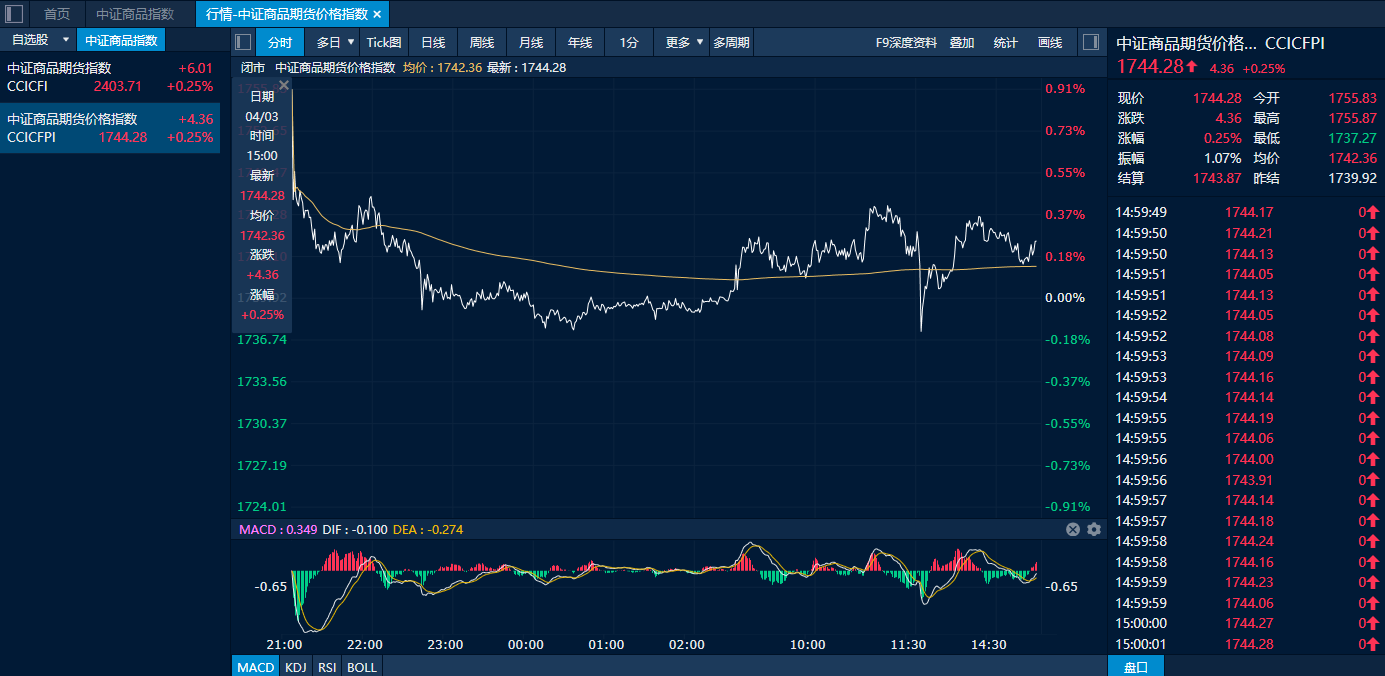
Task: Collapse the left panel via chart toolbar icon
Action: (242, 42)
